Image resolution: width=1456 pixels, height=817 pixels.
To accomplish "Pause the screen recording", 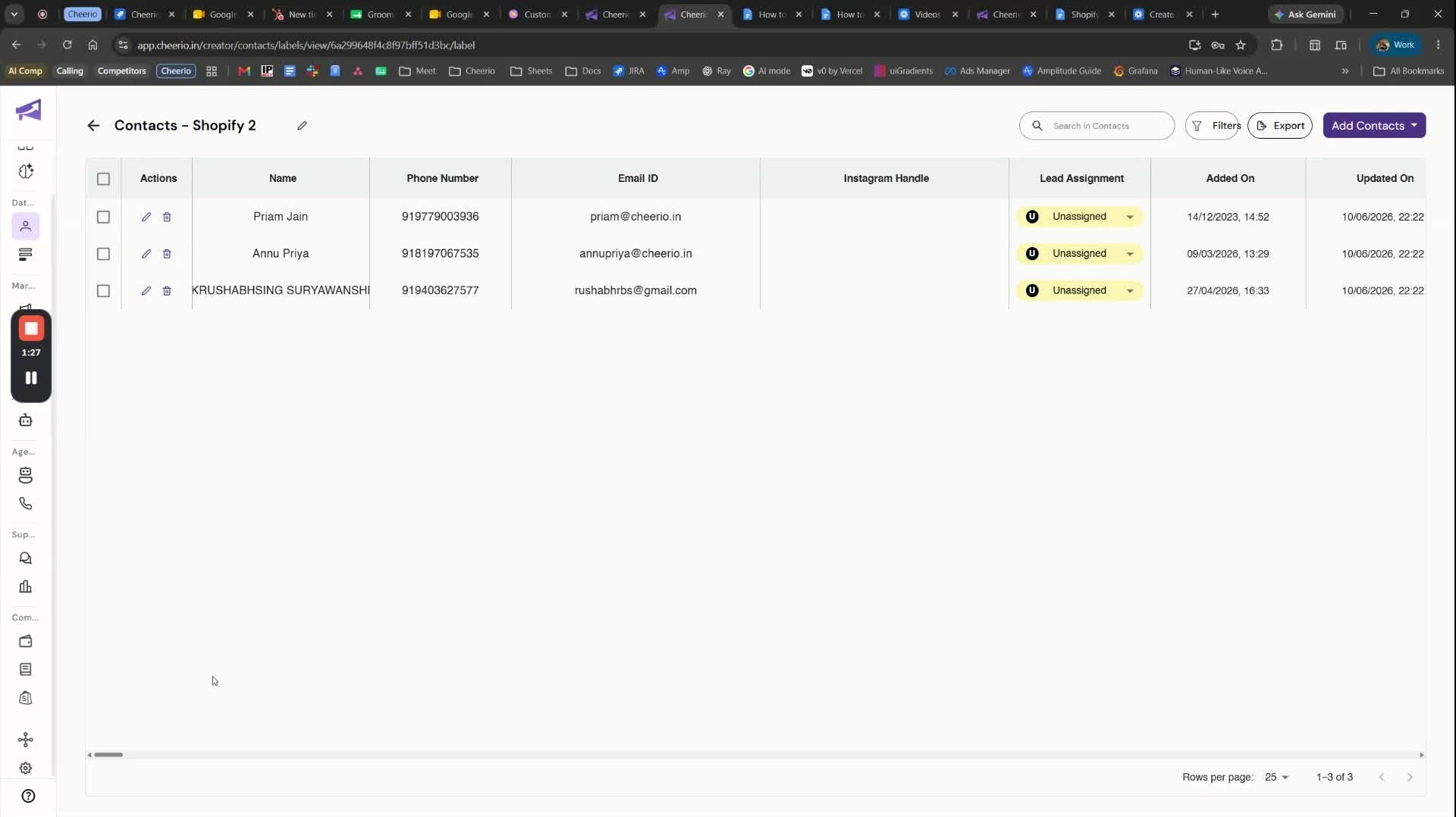I will 31,377.
